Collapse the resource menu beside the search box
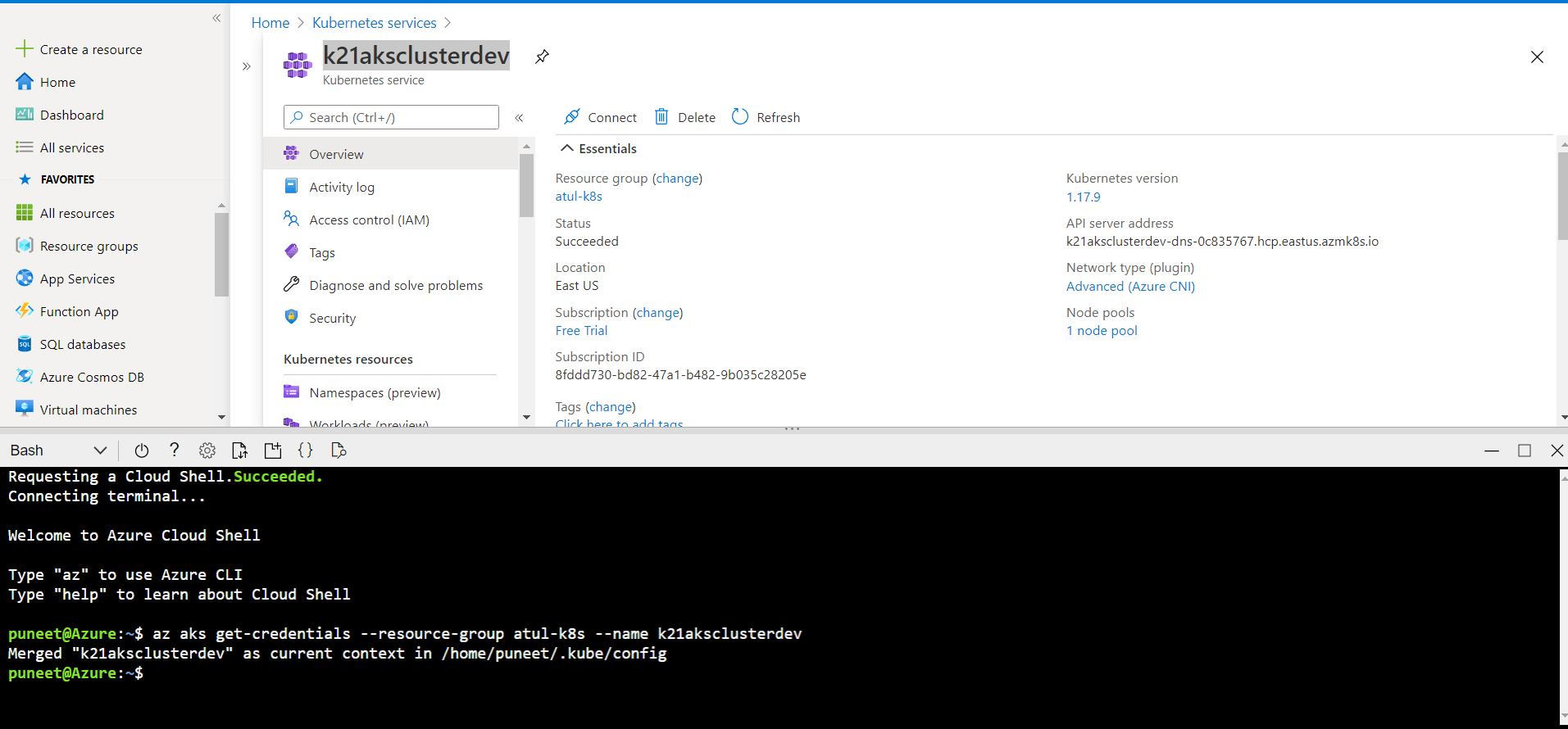This screenshot has width=1568, height=729. pyautogui.click(x=519, y=118)
